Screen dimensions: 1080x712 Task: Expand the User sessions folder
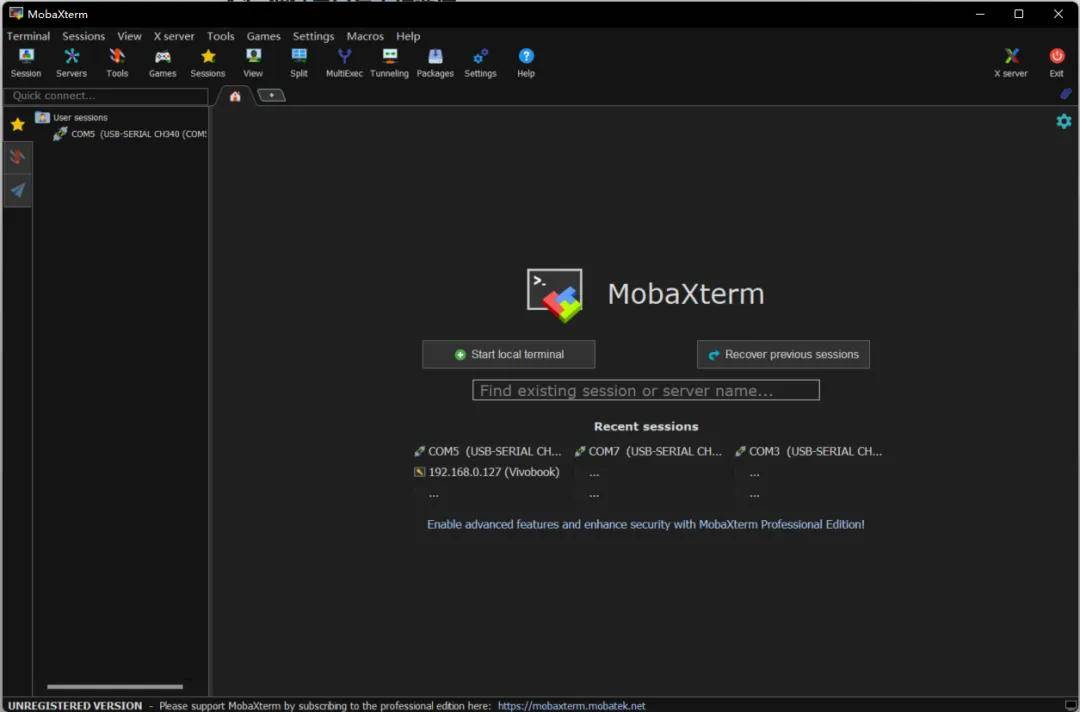click(72, 117)
